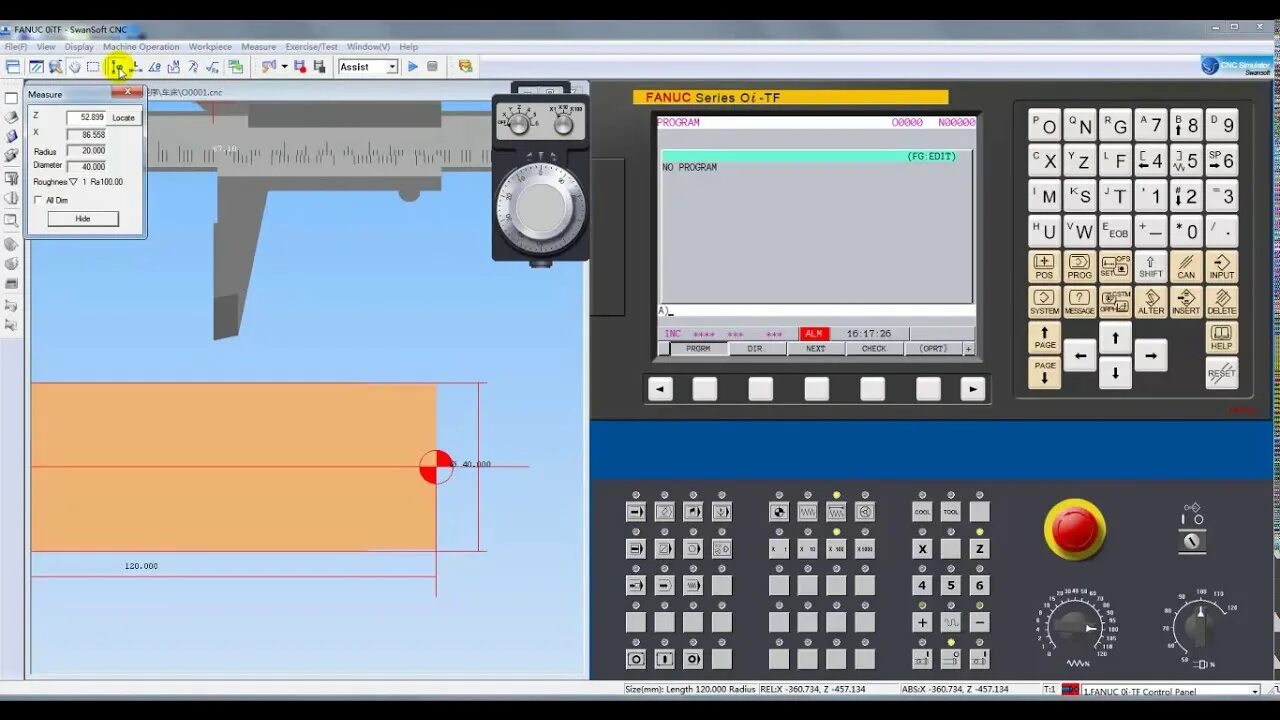
Task: Click the RESET key
Action: 1222,373
